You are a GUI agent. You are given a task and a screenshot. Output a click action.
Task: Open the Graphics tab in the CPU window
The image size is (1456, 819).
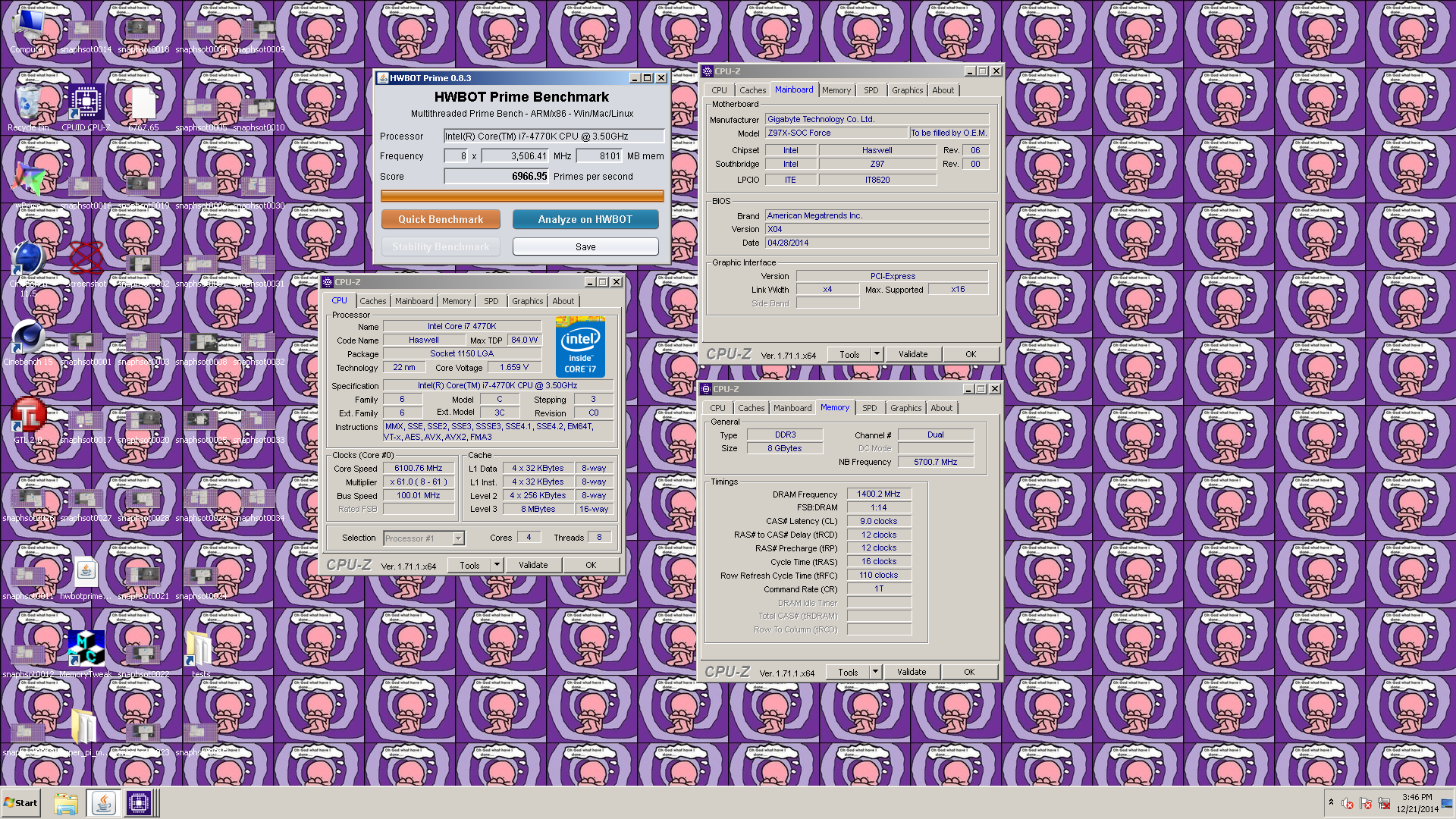[527, 301]
